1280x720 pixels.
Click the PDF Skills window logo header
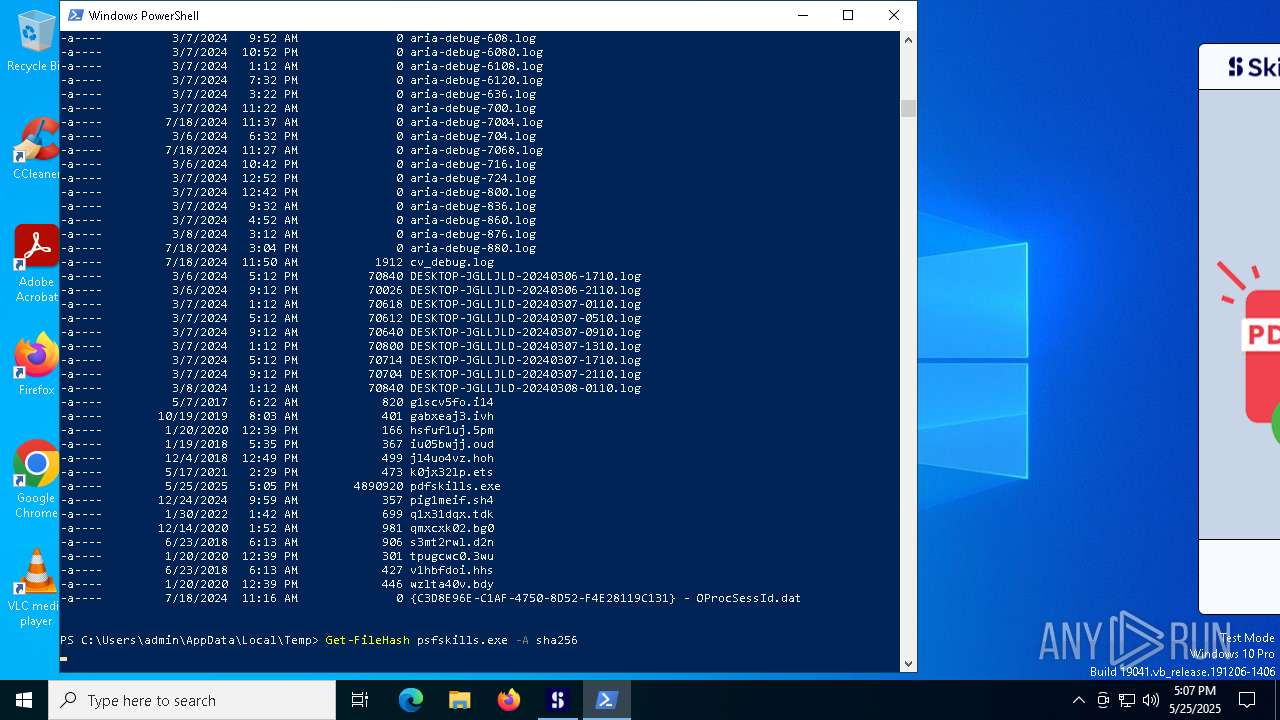click(x=1253, y=67)
